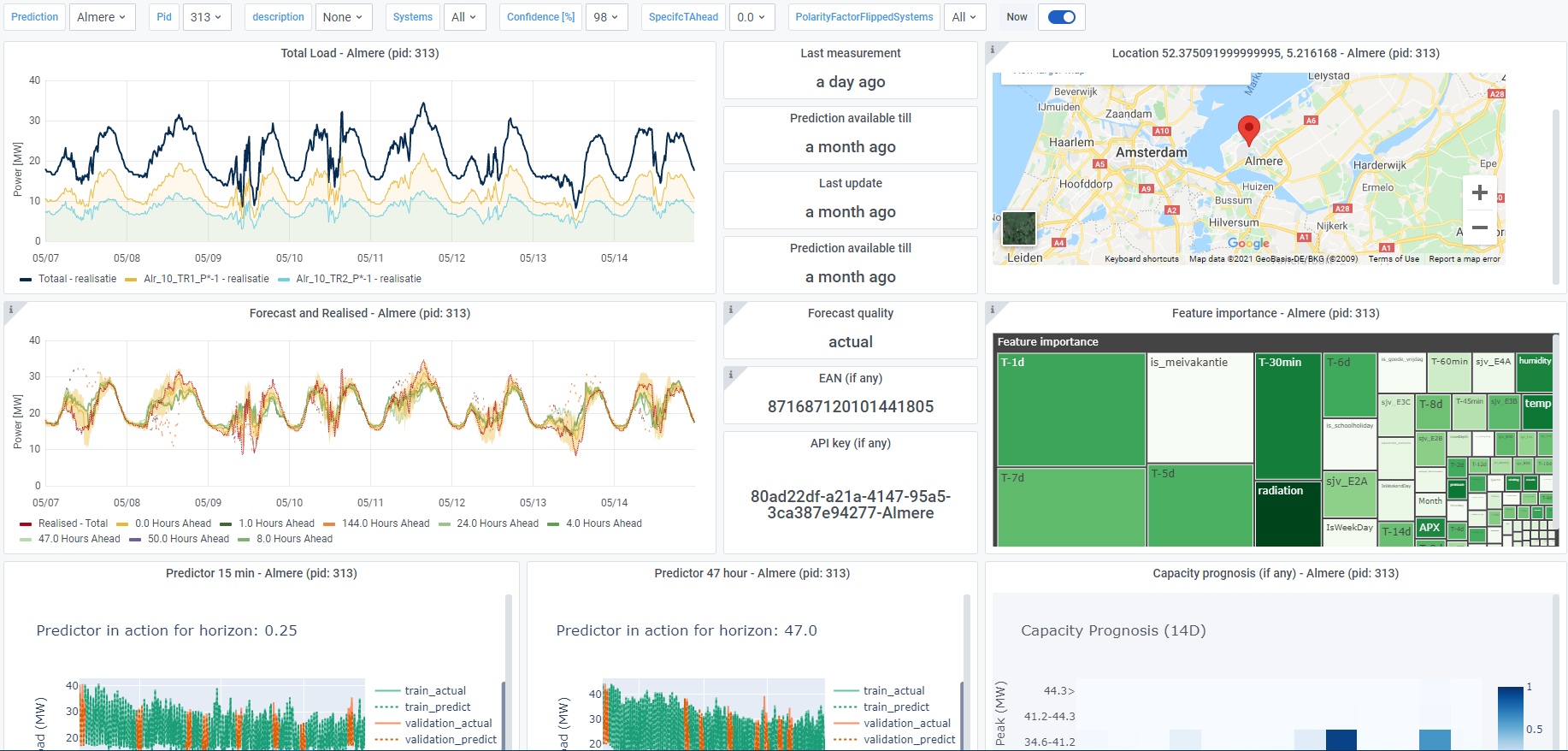Open info icon on Forecast and Realised panel
The image size is (1568, 751).
(11, 310)
